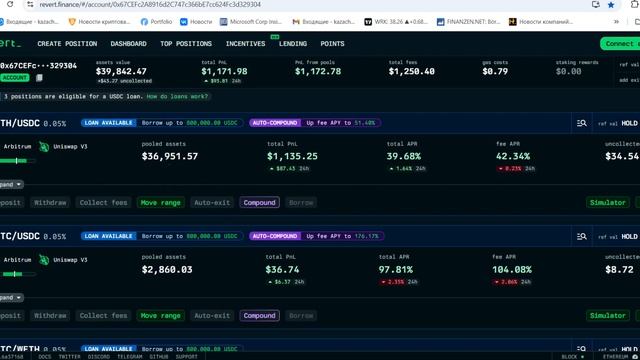The width and height of the screenshot is (640, 360).
Task: Open DOCS link in the footer
Action: coord(45,357)
